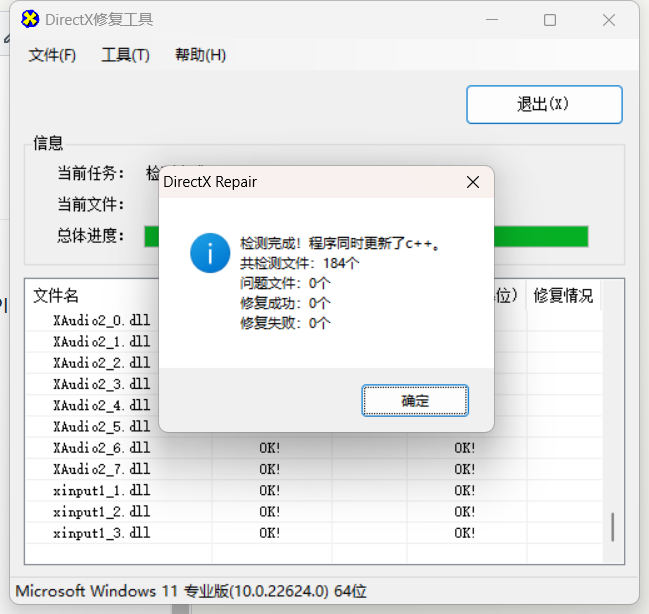
Task: Click the 修复失败: 0个 line
Action: [285, 323]
